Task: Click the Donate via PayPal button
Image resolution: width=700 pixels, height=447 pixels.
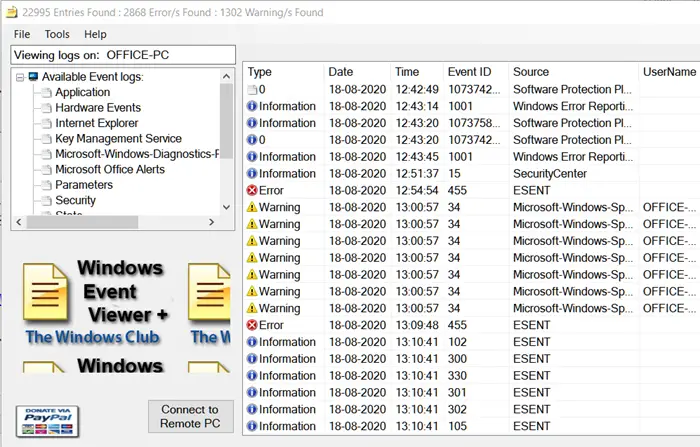Action: tap(47, 421)
